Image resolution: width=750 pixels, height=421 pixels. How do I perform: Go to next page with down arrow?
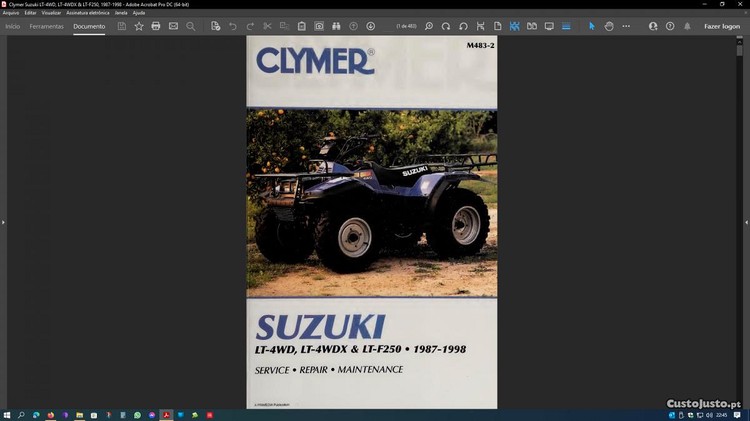[x=371, y=26]
